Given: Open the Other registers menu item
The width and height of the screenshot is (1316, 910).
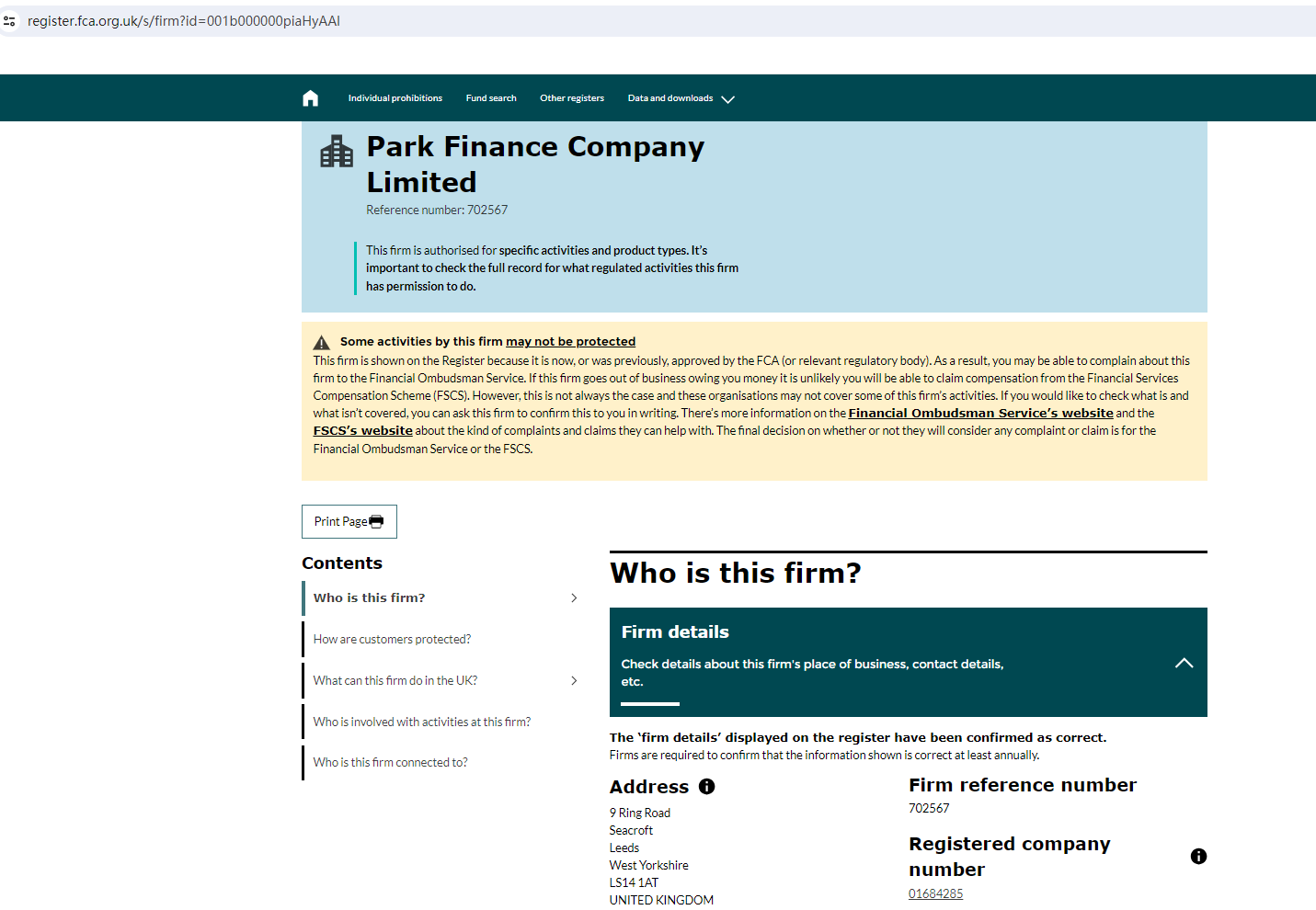Looking at the screenshot, I should [x=572, y=98].
